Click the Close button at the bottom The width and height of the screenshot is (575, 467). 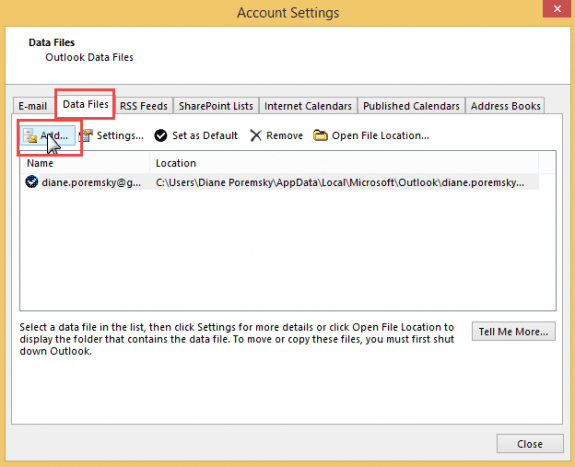coord(530,444)
